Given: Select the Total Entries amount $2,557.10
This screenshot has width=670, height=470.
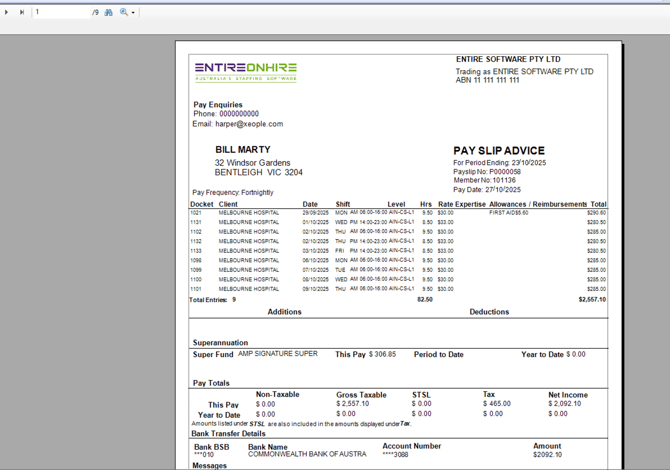Looking at the screenshot, I should tap(592, 299).
